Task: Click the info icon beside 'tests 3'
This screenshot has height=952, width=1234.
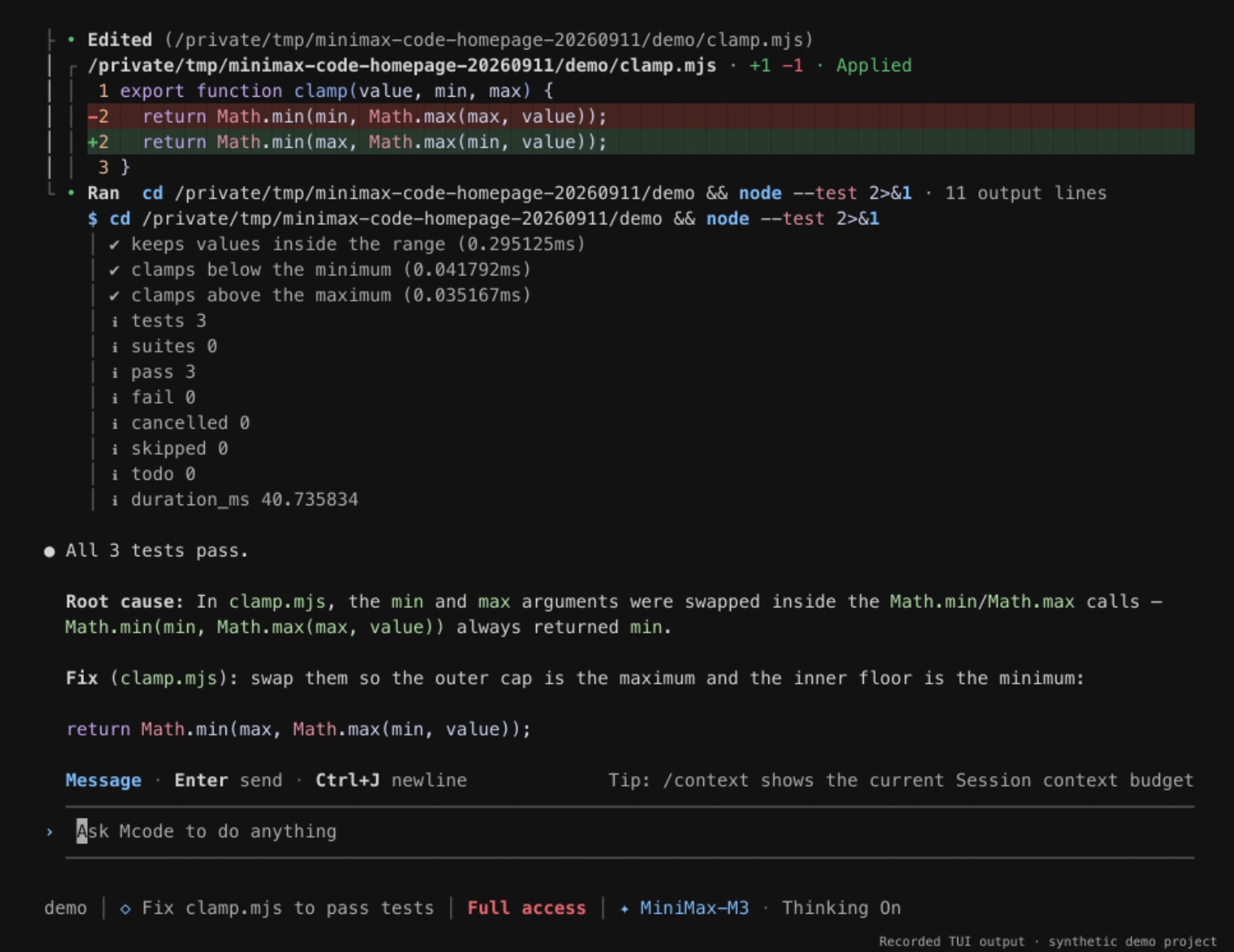Action: (x=115, y=322)
